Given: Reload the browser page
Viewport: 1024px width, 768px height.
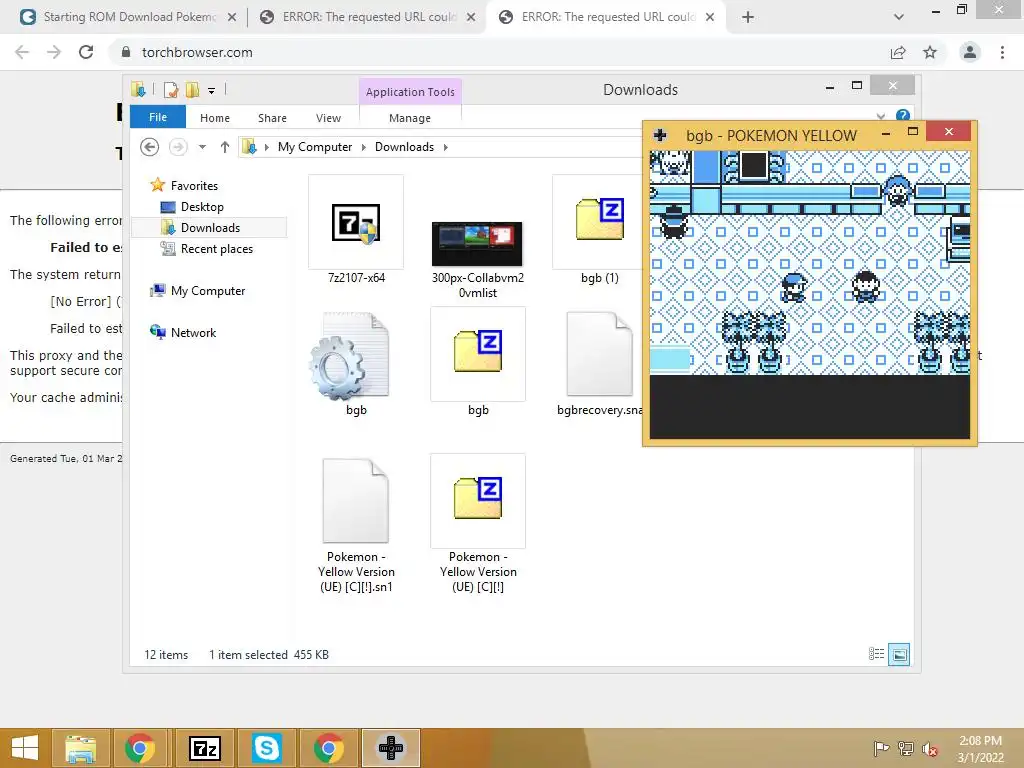Looking at the screenshot, I should click(86, 52).
